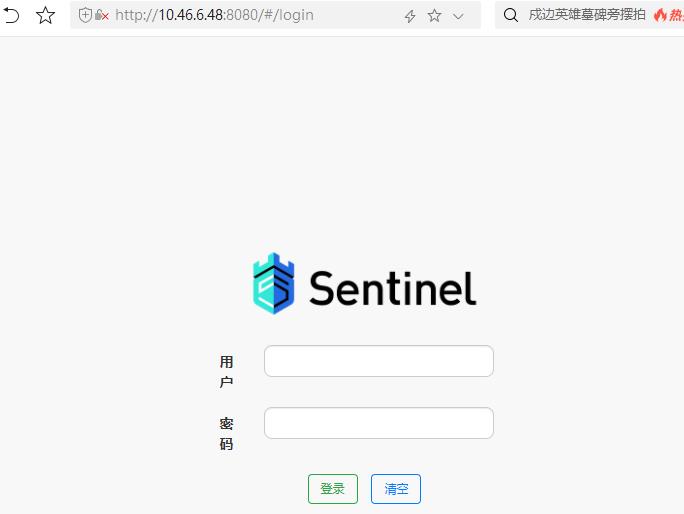Click the 密码 field label
684x514 pixels.
click(226, 434)
